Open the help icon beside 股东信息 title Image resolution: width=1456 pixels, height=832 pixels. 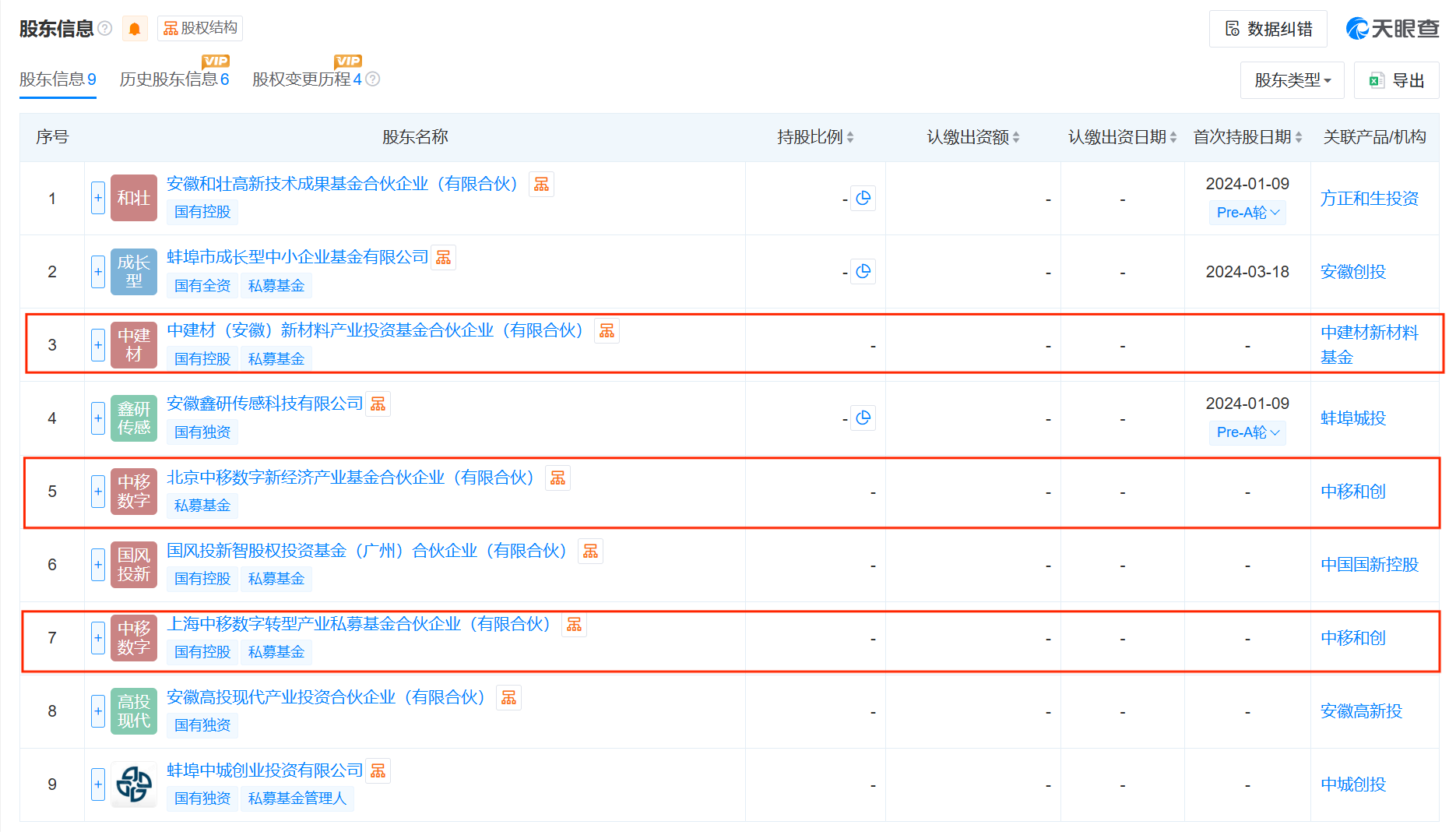click(105, 29)
